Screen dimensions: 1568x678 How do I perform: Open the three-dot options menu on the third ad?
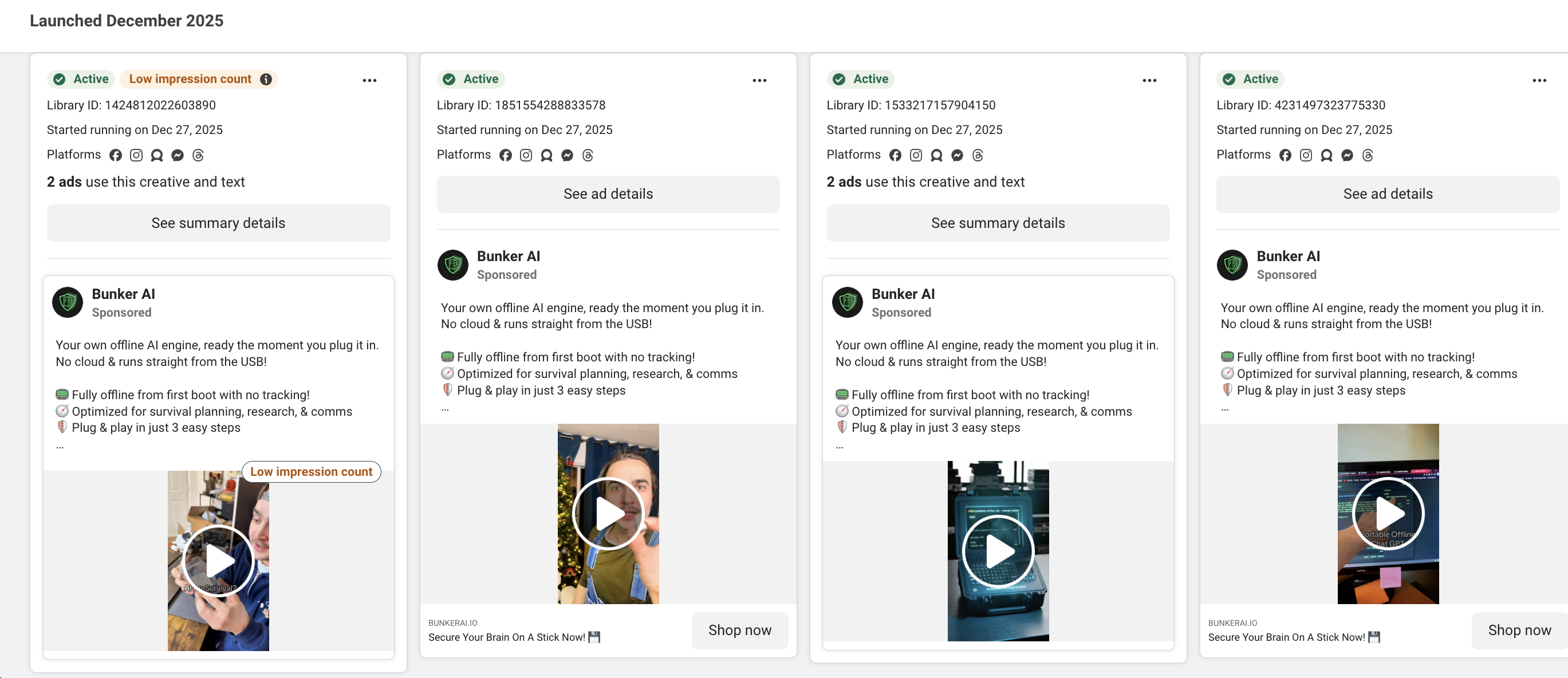tap(1149, 80)
